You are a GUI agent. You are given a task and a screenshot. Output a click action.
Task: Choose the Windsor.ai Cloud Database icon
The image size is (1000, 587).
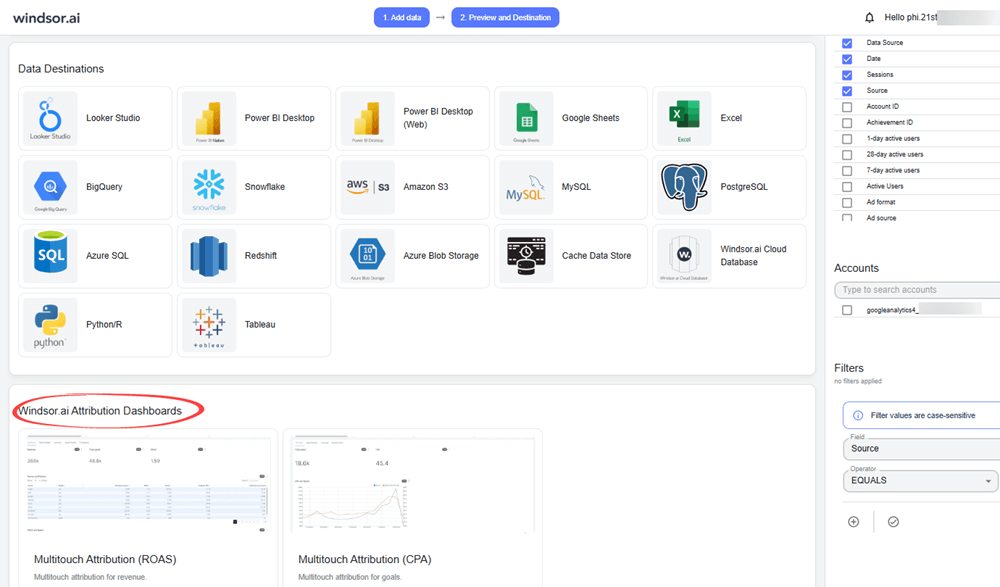(684, 256)
